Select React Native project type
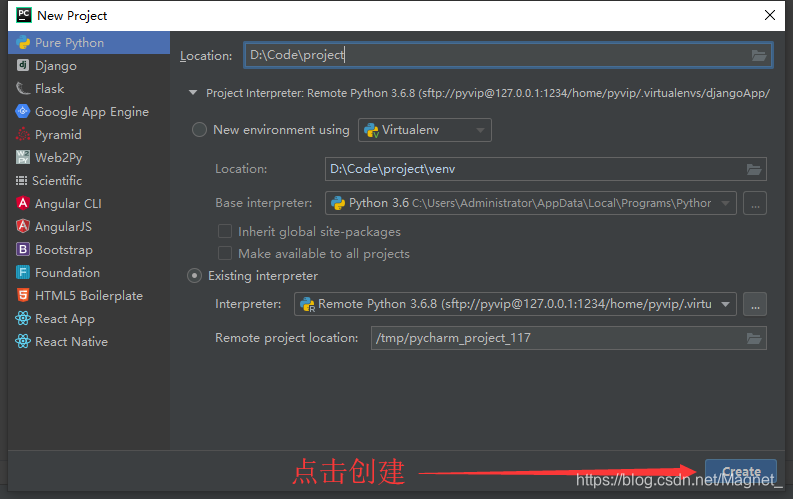Screen dimensions: 793x499 (89, 342)
